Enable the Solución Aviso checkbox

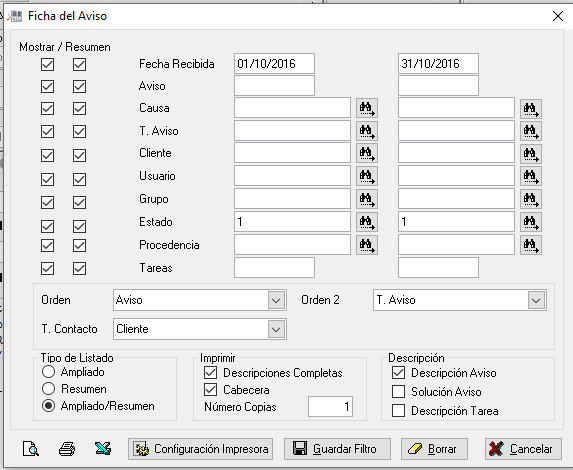coord(398,392)
